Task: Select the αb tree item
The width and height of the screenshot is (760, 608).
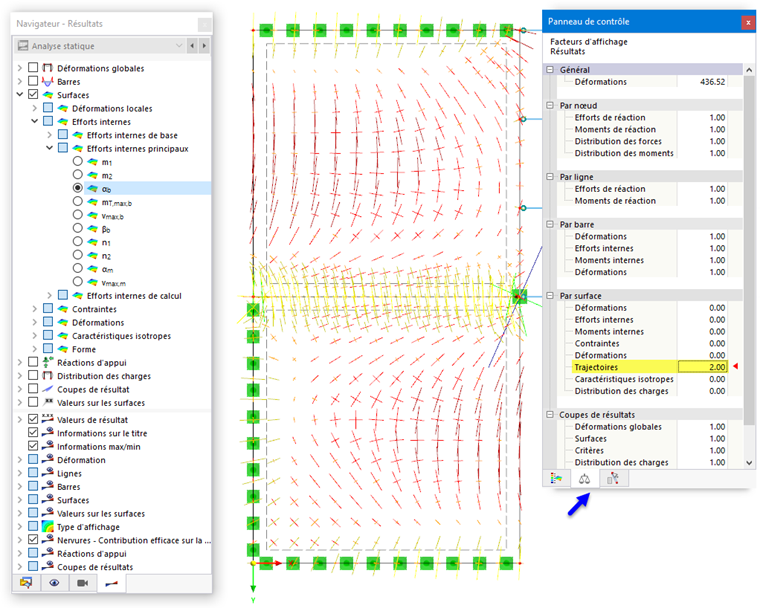Action: tap(107, 189)
